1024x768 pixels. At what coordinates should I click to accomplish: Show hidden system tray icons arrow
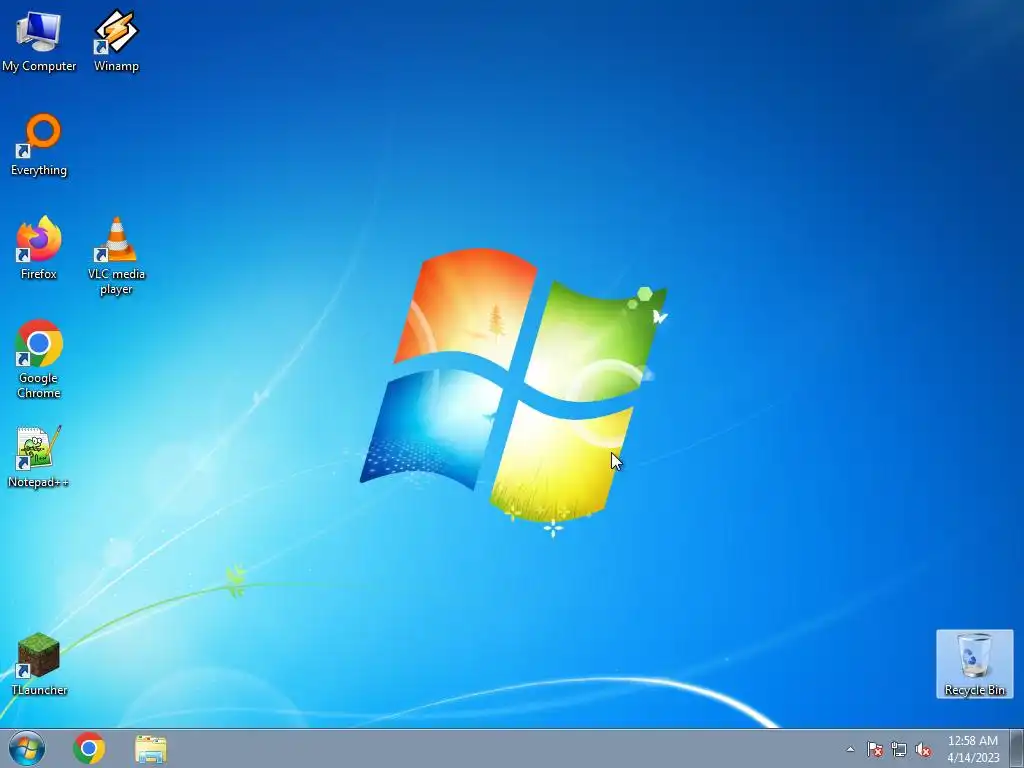point(850,749)
